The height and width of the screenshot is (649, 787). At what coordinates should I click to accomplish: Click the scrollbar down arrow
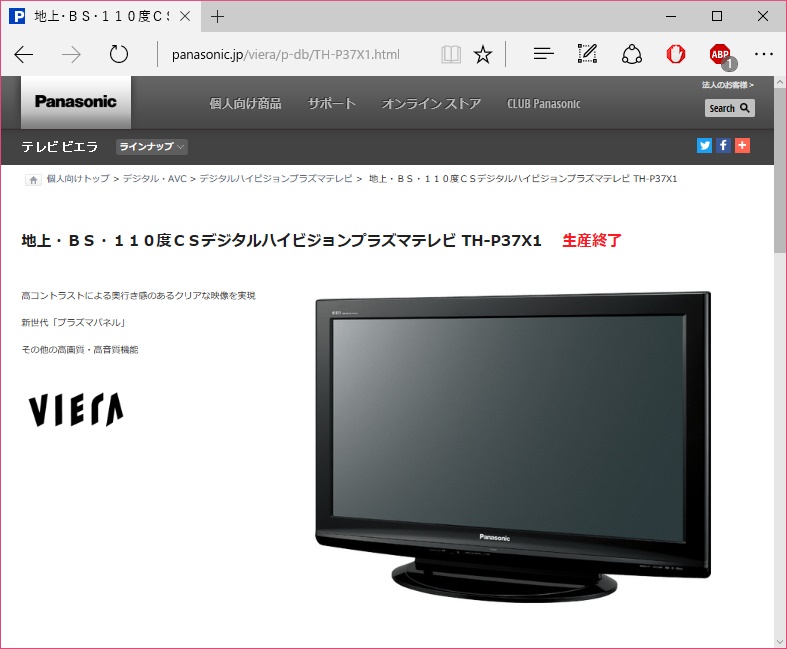(x=780, y=641)
